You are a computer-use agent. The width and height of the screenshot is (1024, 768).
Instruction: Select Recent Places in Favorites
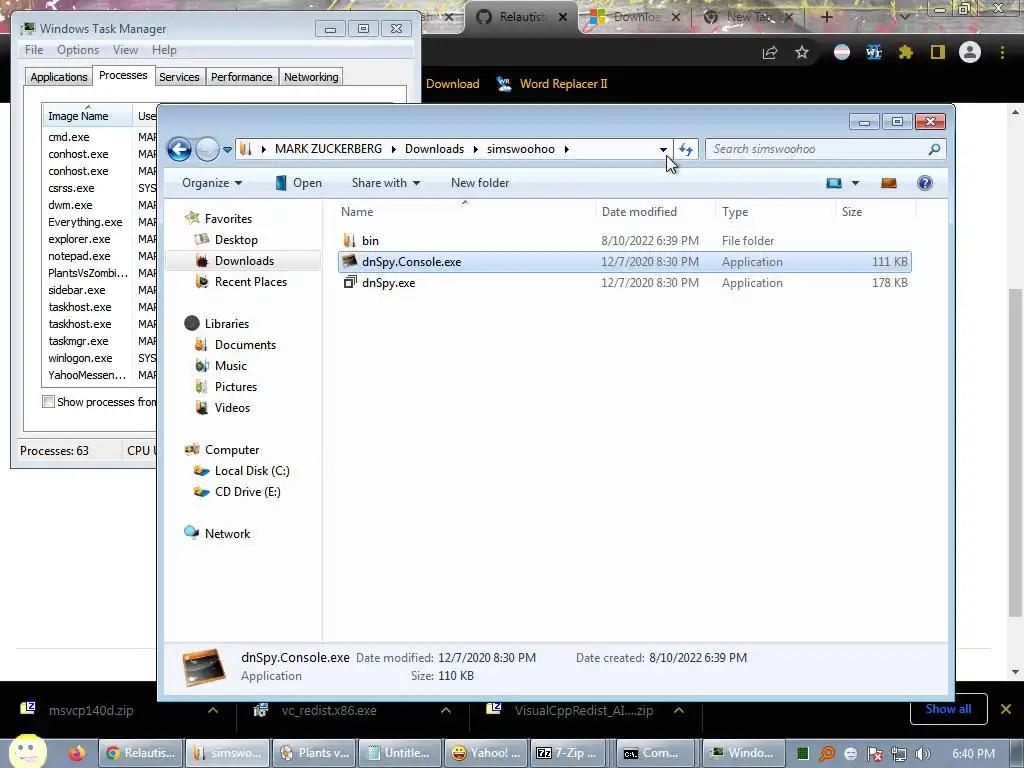[251, 281]
